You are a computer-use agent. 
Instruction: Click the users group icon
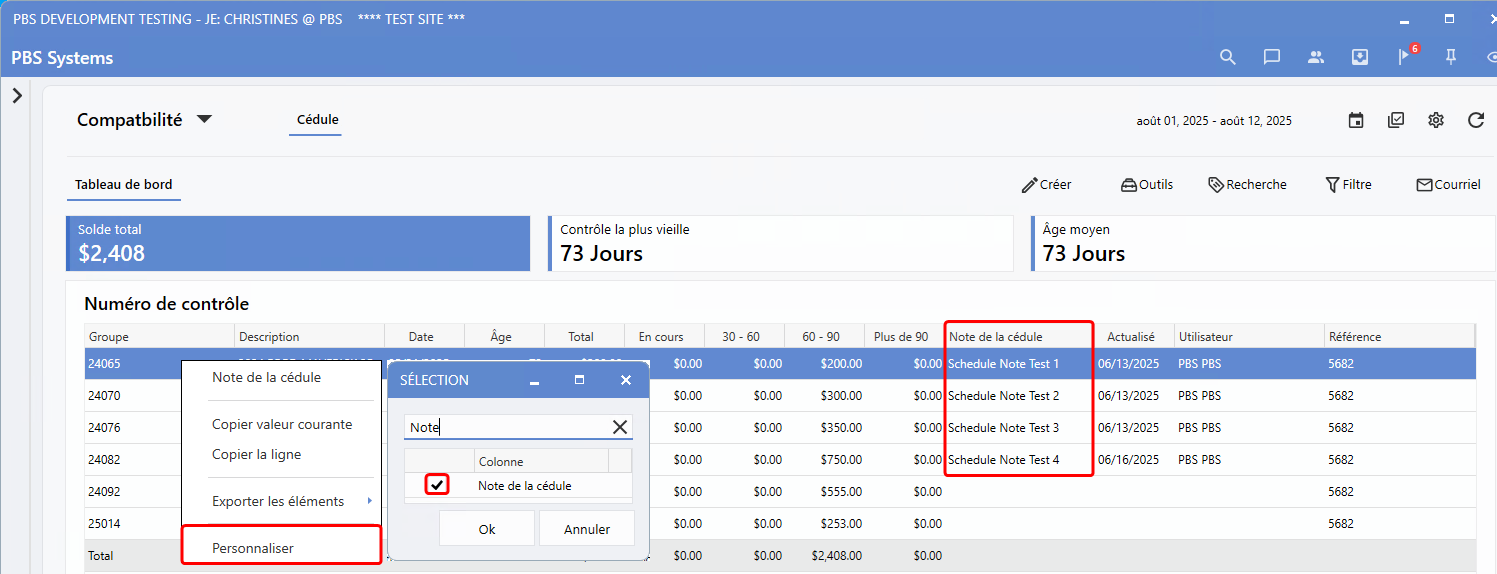click(1316, 57)
